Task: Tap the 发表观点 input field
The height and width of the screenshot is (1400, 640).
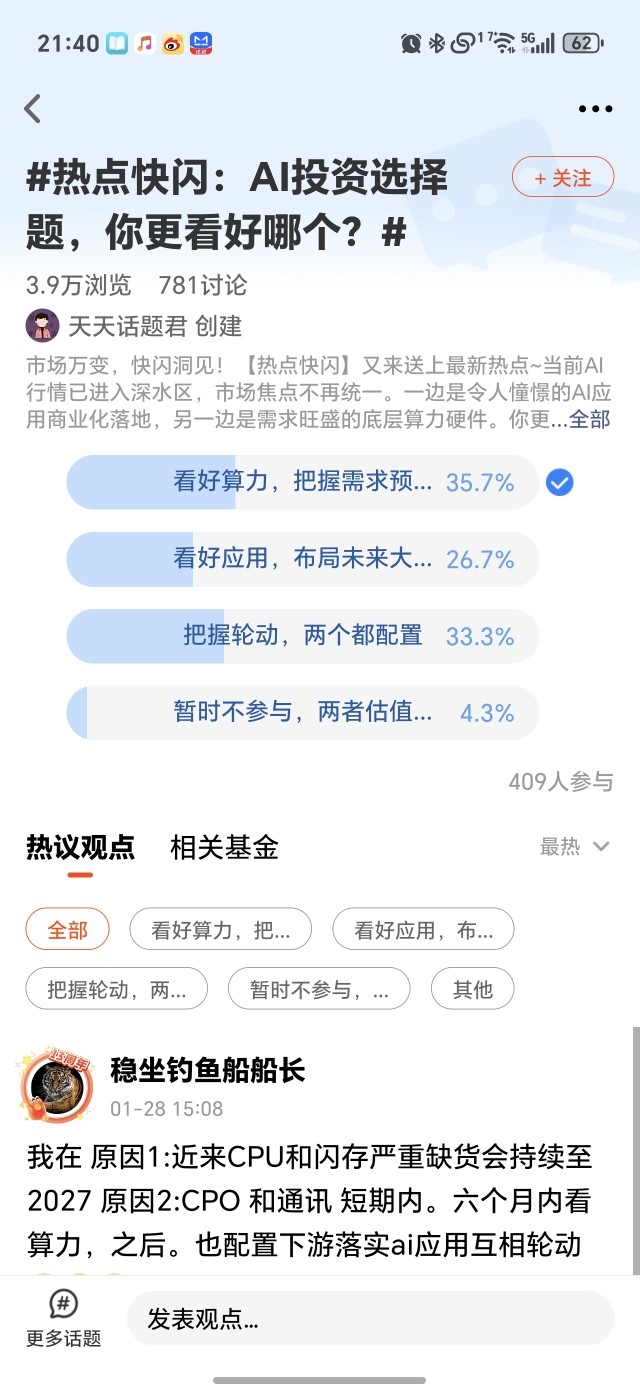Action: click(x=370, y=1319)
